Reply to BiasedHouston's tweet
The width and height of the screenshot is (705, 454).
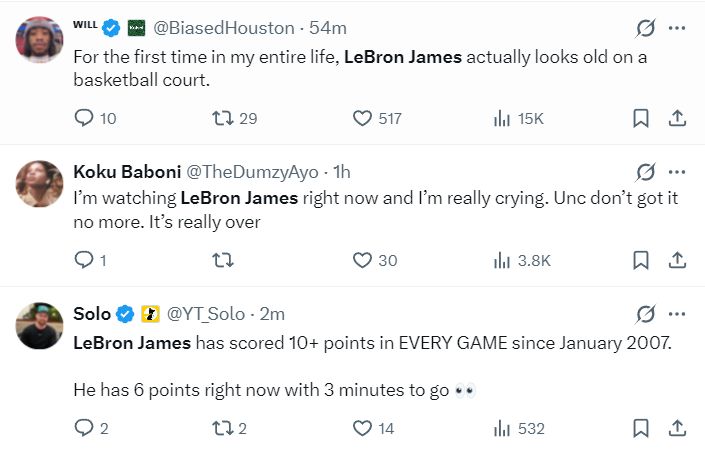85,118
